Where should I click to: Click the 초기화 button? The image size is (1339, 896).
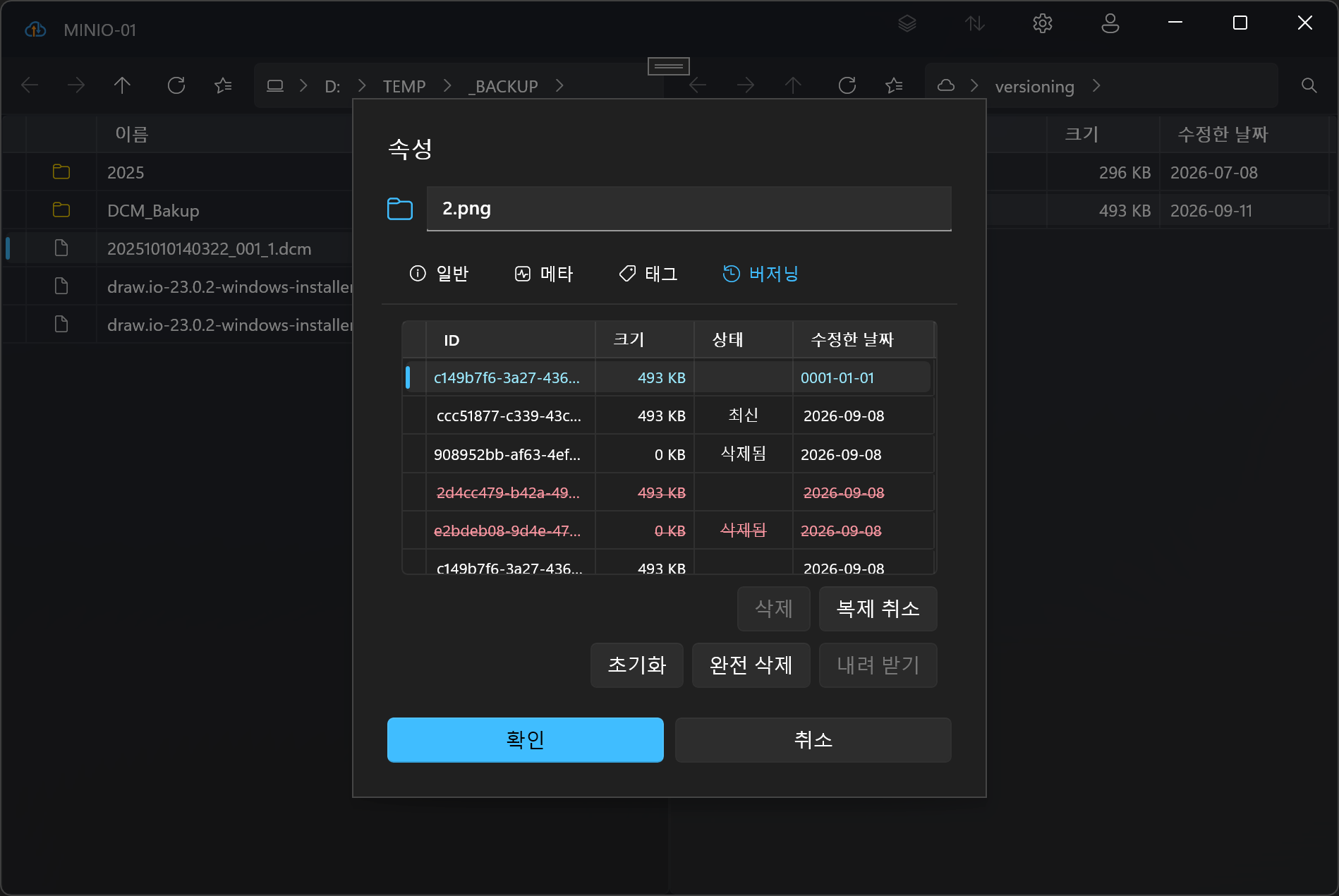click(x=637, y=665)
